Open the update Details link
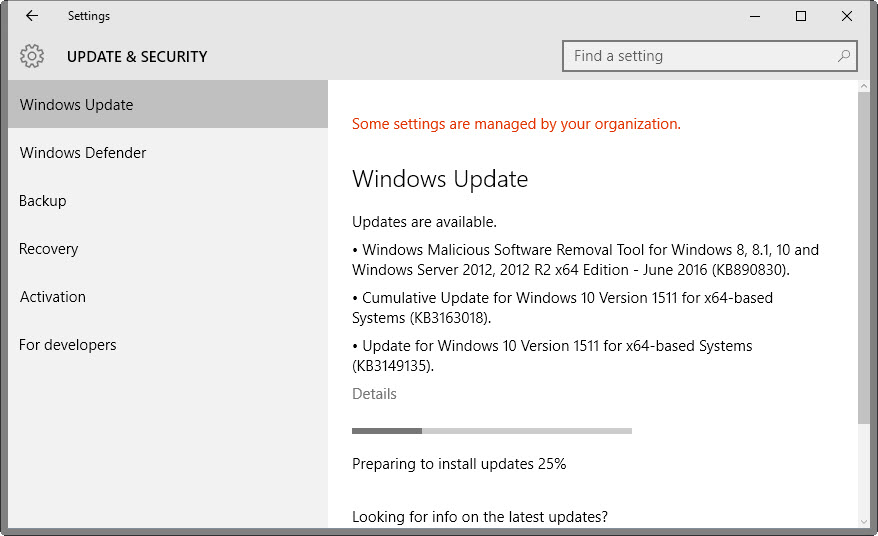Viewport: 878px width, 536px height. (x=374, y=394)
